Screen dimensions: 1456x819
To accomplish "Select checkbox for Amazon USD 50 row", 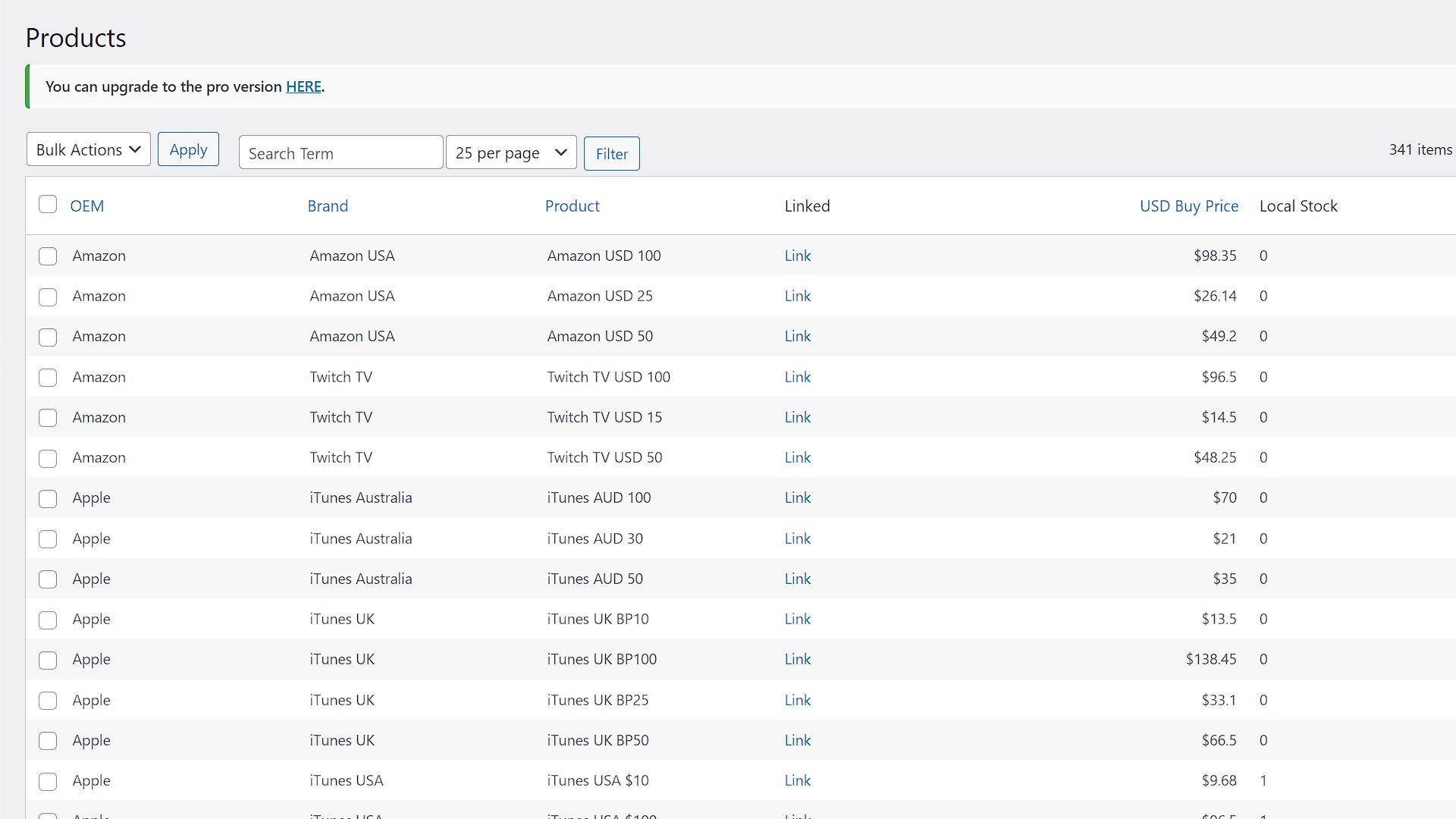I will pyautogui.click(x=48, y=337).
